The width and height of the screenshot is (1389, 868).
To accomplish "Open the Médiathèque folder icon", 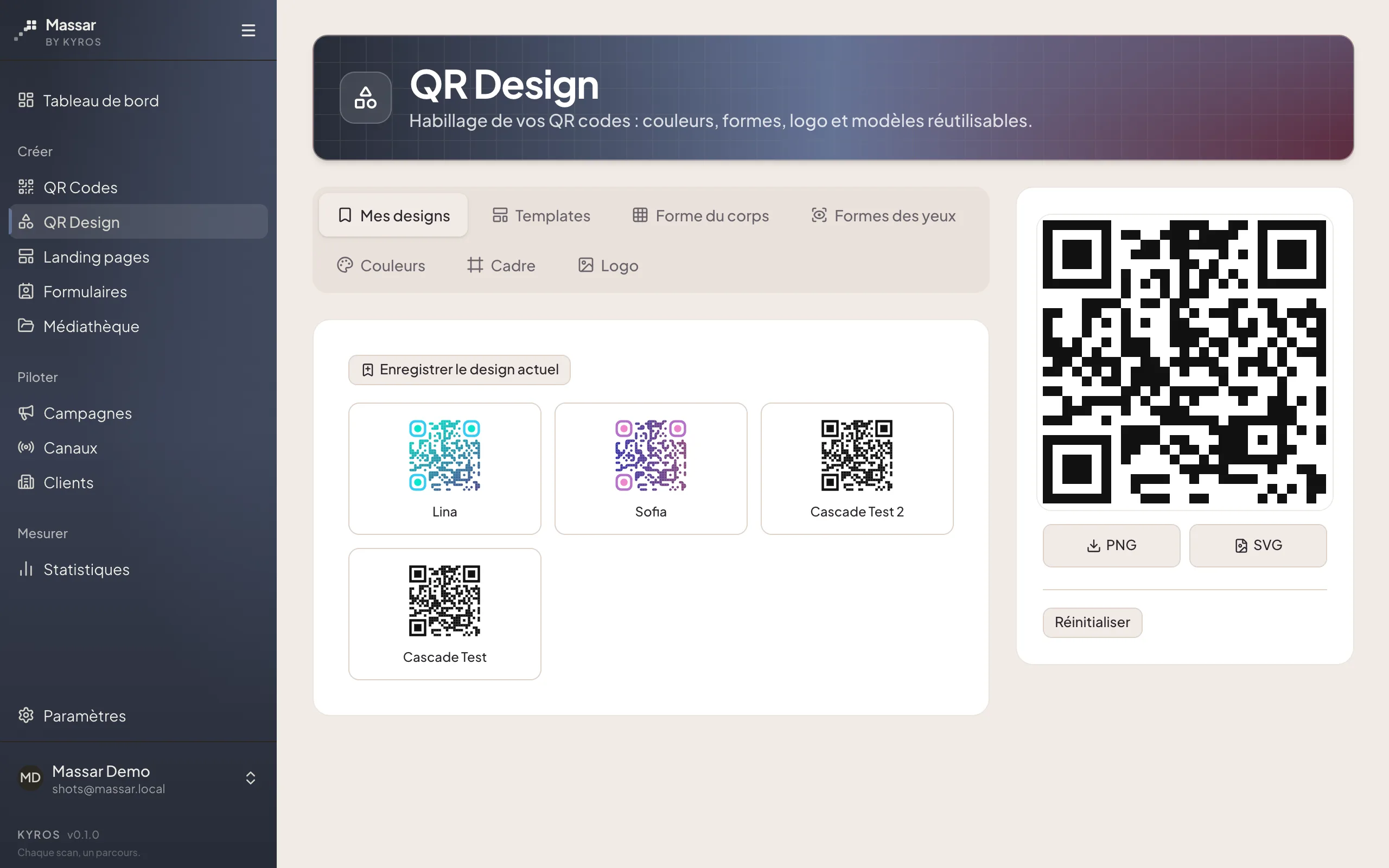I will pos(26,325).
